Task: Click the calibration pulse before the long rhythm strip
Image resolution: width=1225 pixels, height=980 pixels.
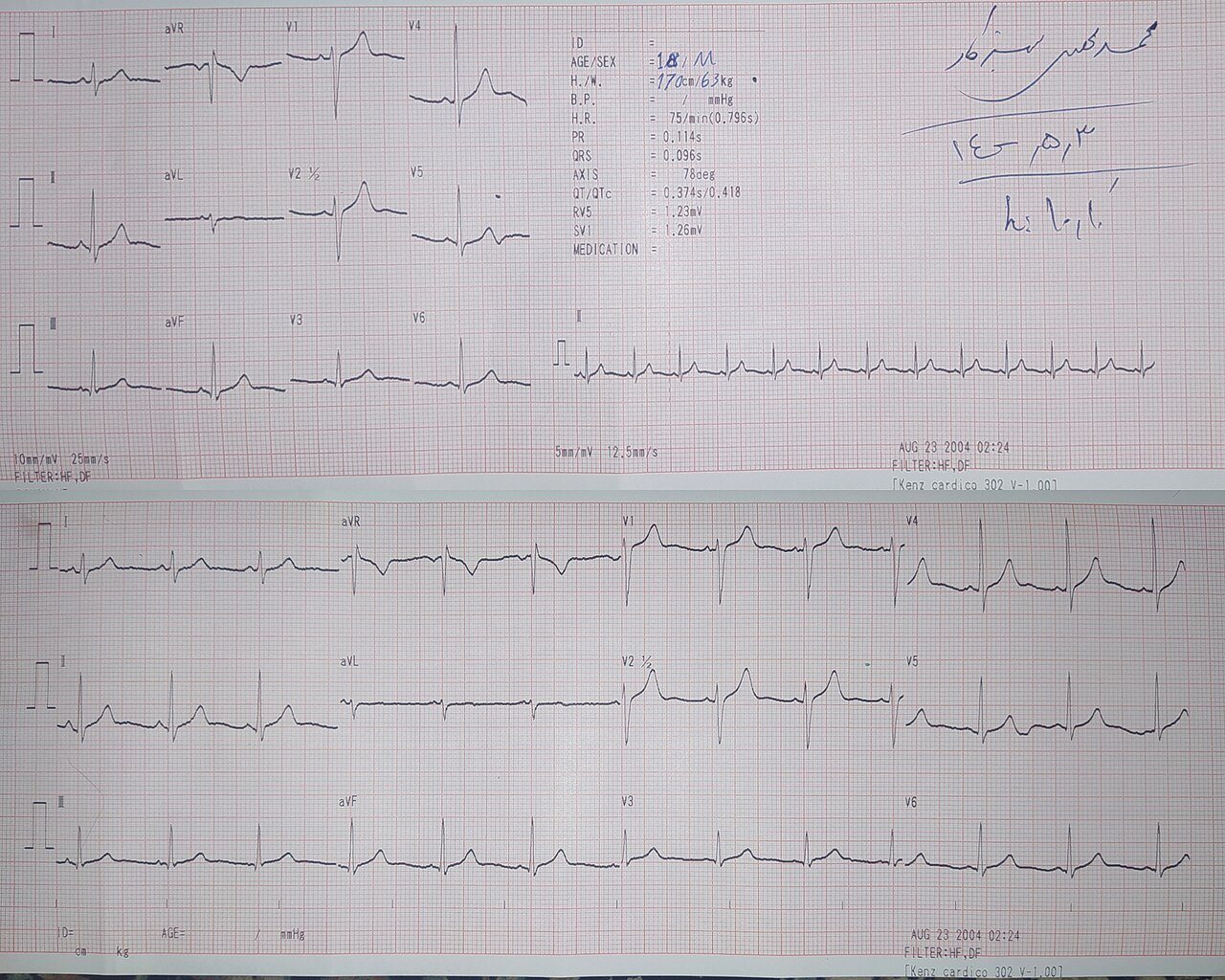Action: [562, 355]
